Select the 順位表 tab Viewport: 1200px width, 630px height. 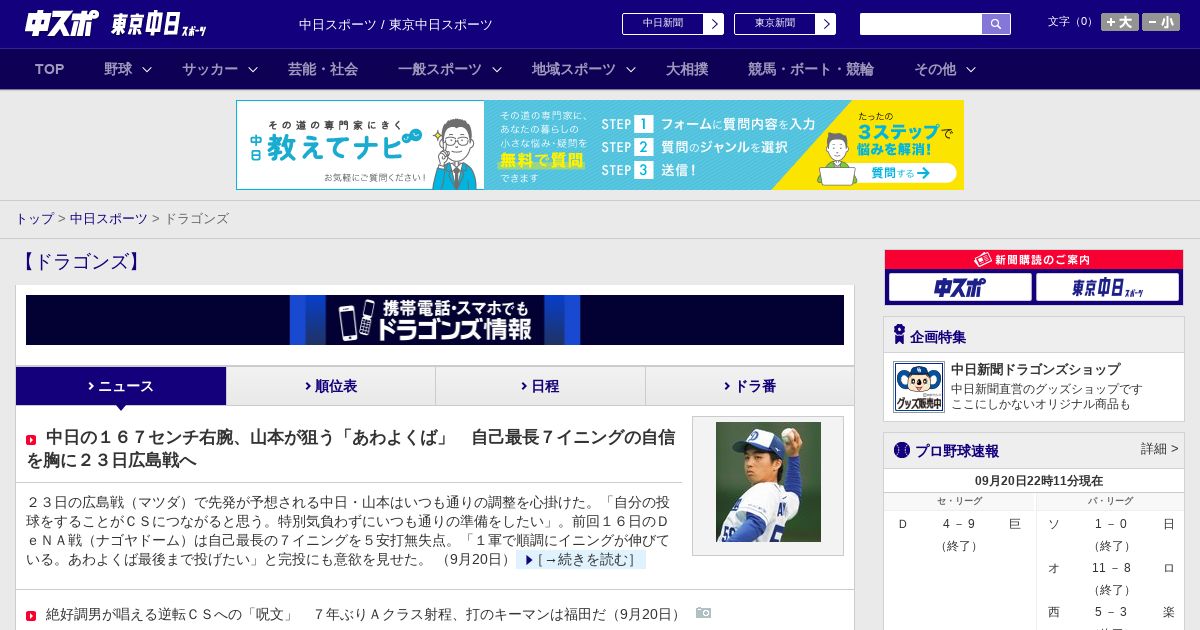pos(331,386)
